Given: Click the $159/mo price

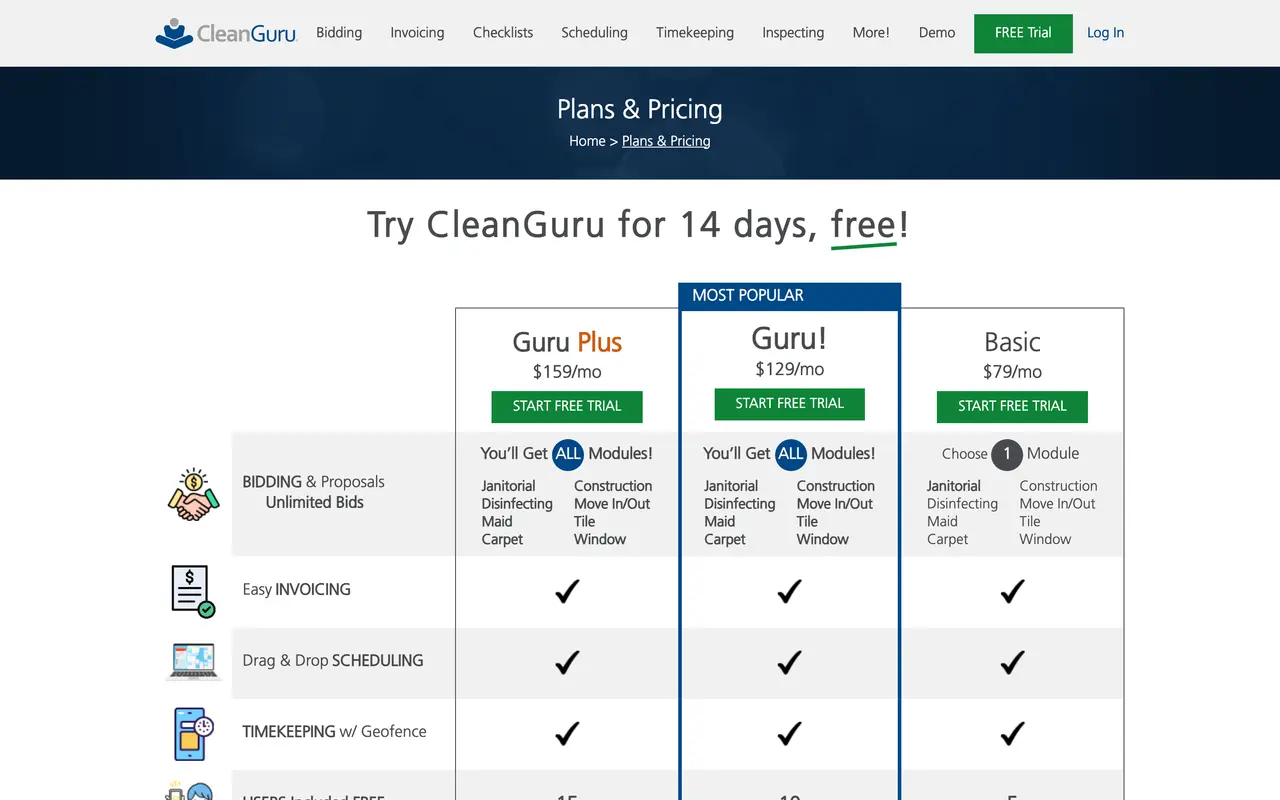Looking at the screenshot, I should coord(567,372).
